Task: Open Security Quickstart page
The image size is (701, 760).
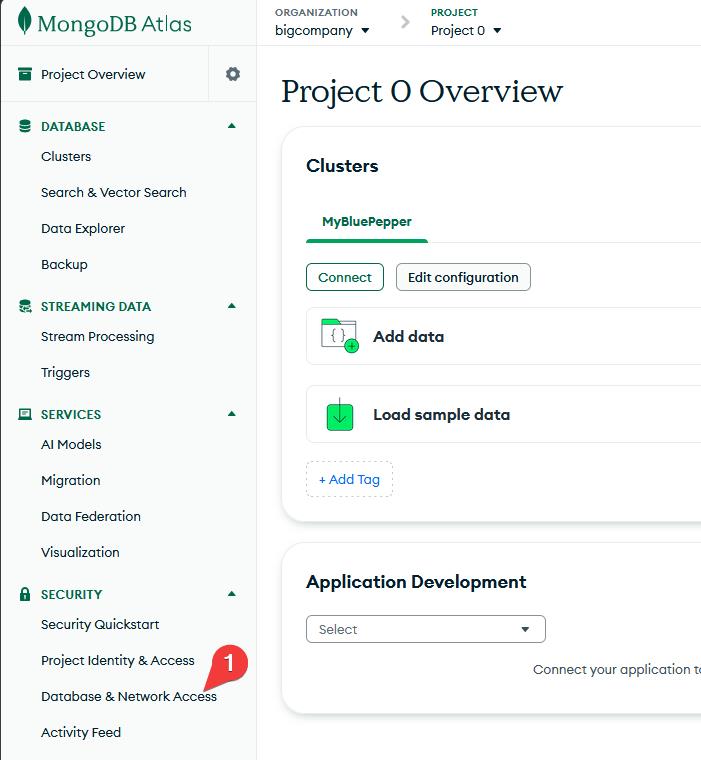Action: click(100, 624)
